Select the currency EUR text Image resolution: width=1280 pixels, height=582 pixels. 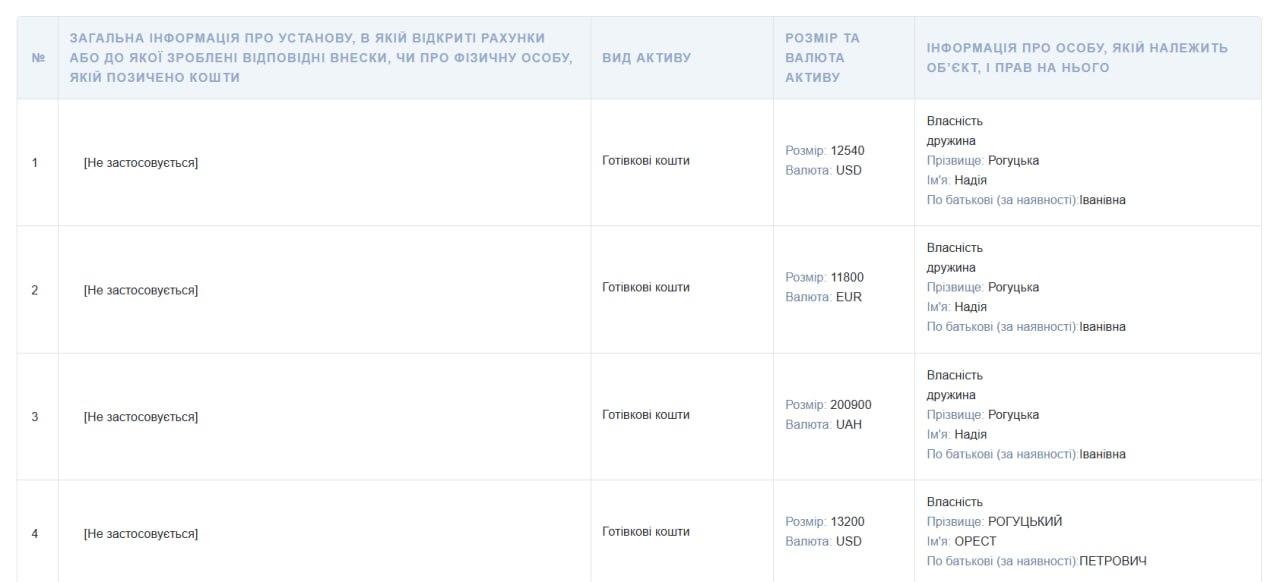point(848,297)
